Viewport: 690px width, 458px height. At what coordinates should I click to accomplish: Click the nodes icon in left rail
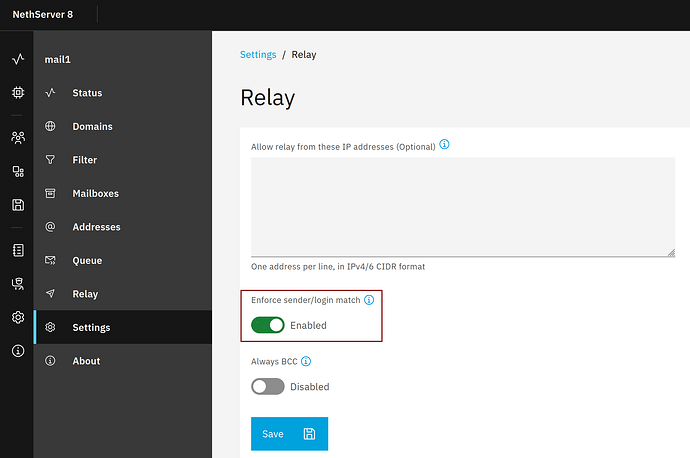[17, 171]
